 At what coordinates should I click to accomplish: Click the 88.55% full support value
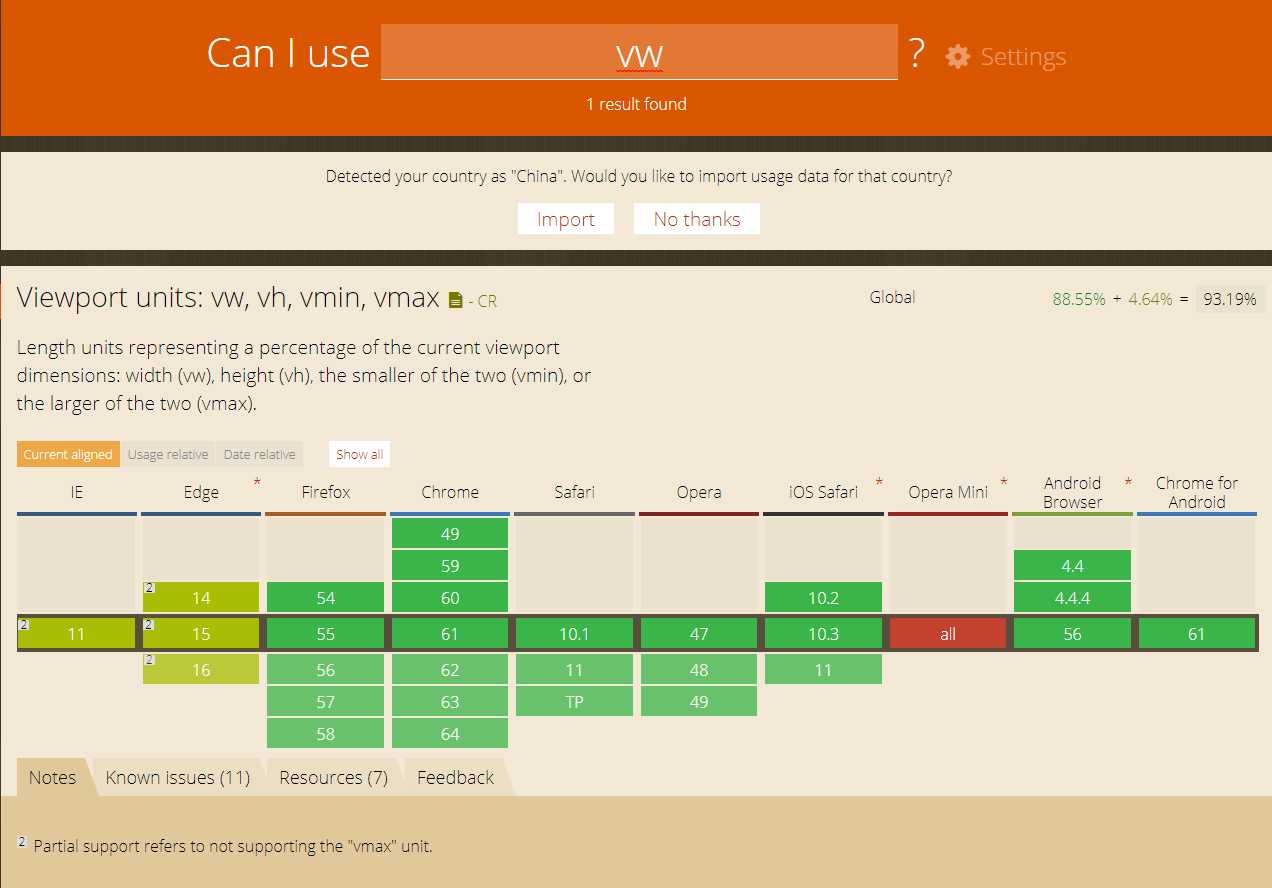(x=1079, y=299)
